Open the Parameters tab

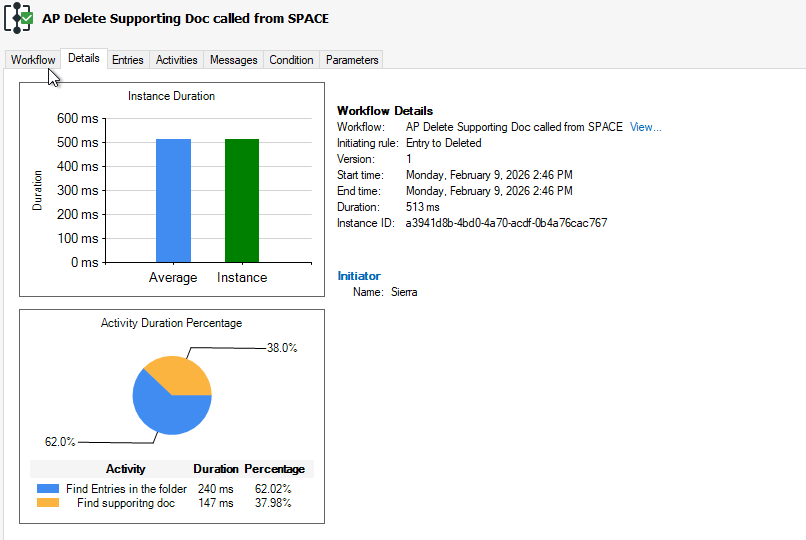(352, 60)
